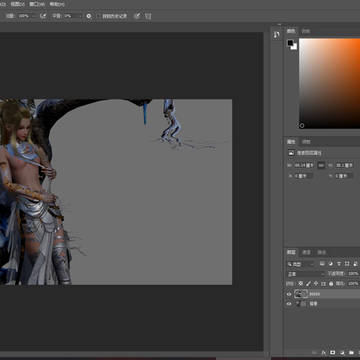Image resolution: width=360 pixels, height=360 pixels.
Task: Pick a color in the orange color field
Action: tap(329, 83)
